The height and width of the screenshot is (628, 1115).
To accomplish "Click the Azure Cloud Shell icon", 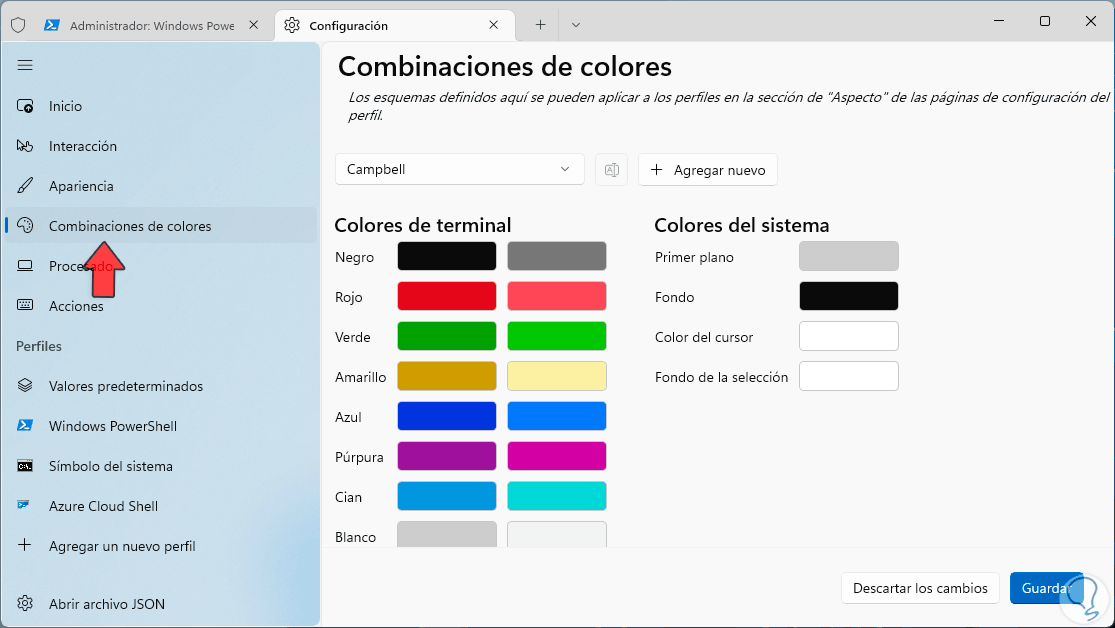I will (26, 506).
